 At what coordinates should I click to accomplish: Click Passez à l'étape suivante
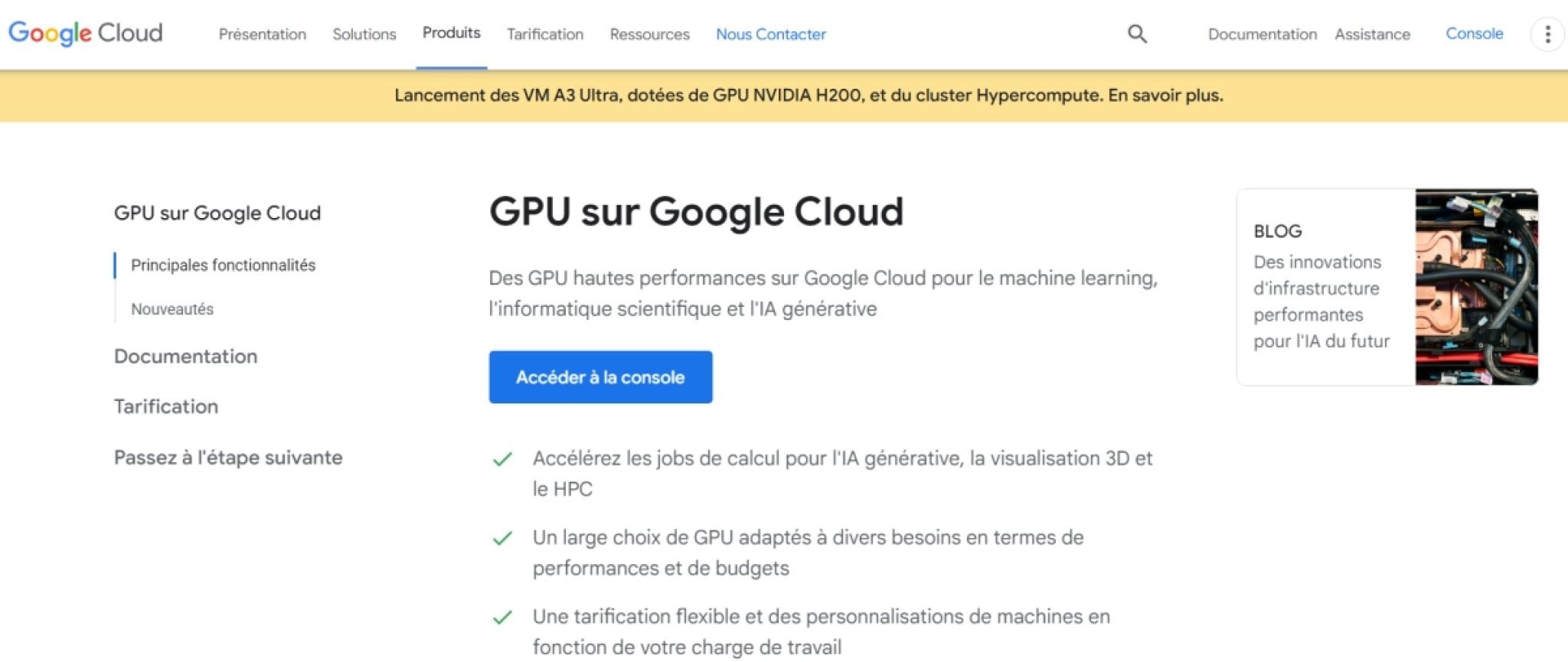point(228,458)
